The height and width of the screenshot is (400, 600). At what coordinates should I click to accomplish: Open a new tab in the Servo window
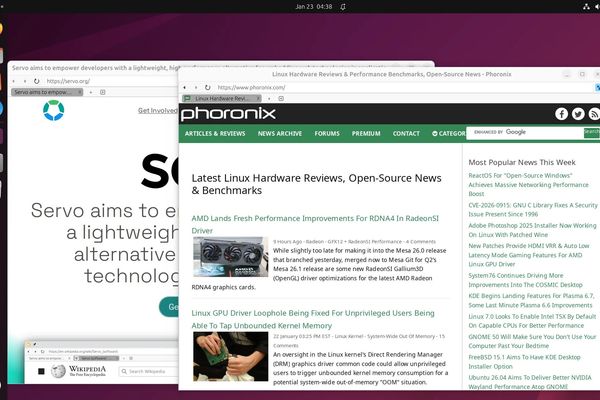pos(91,92)
